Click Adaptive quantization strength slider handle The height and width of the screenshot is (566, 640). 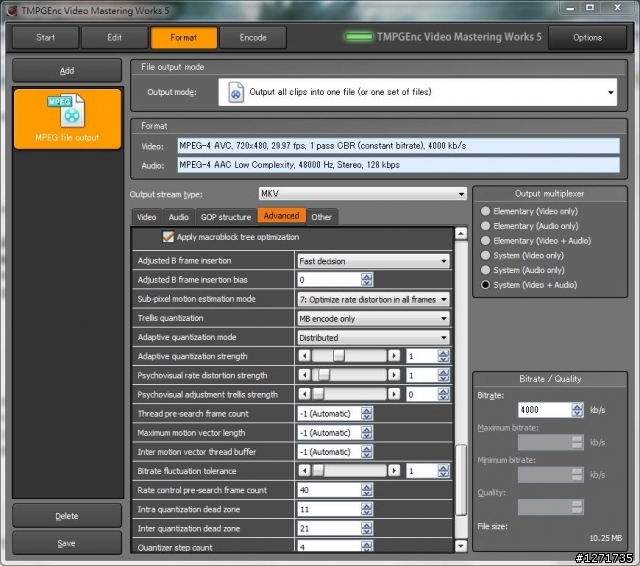coord(338,356)
